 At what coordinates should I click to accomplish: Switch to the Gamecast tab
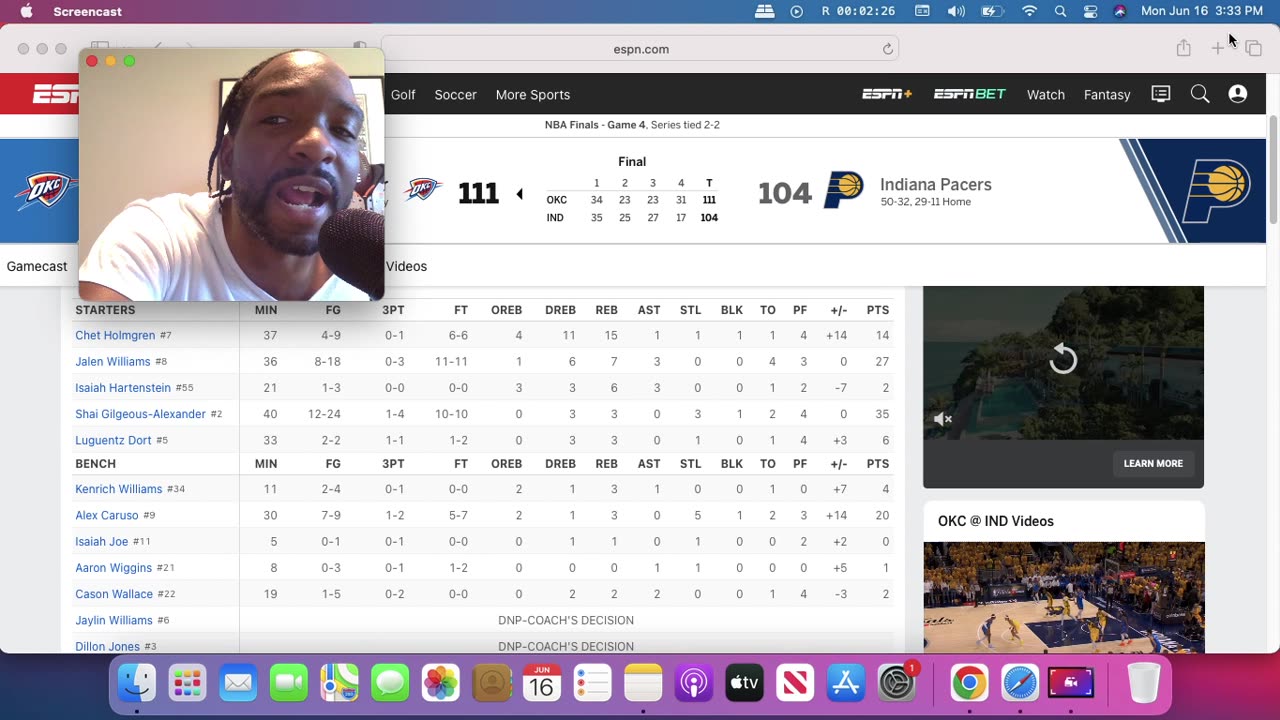37,266
